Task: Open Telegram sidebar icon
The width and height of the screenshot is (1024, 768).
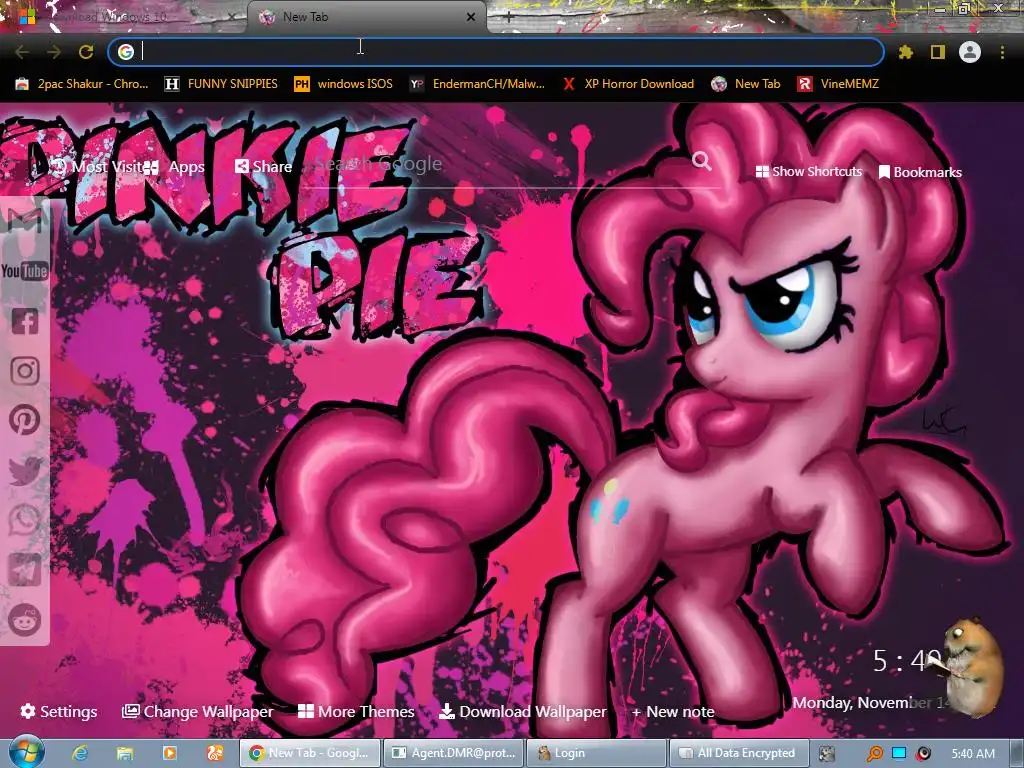Action: (x=25, y=570)
